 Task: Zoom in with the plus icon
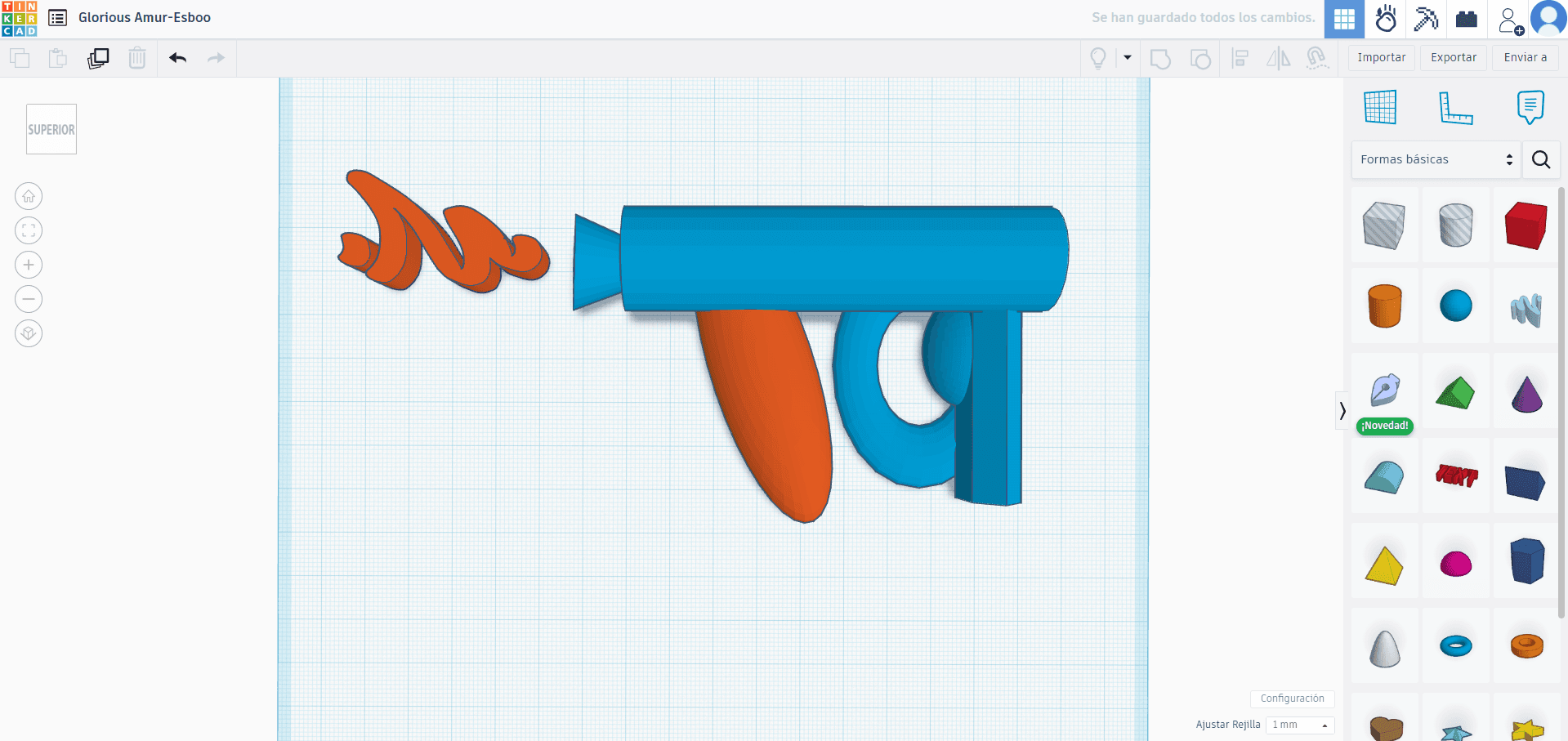(29, 265)
